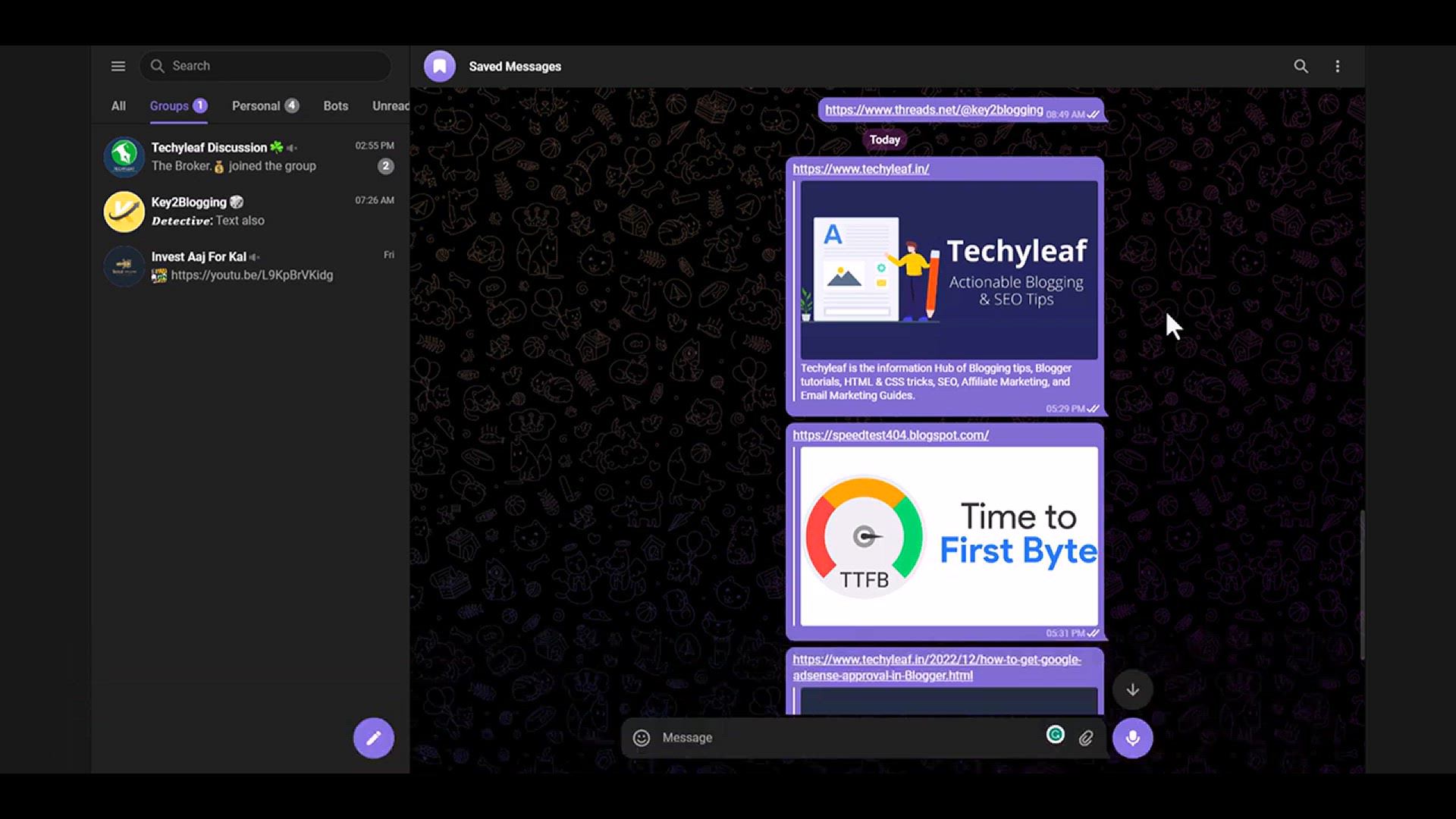Switch to the All chats tab
Image resolution: width=1456 pixels, height=819 pixels.
(x=118, y=106)
